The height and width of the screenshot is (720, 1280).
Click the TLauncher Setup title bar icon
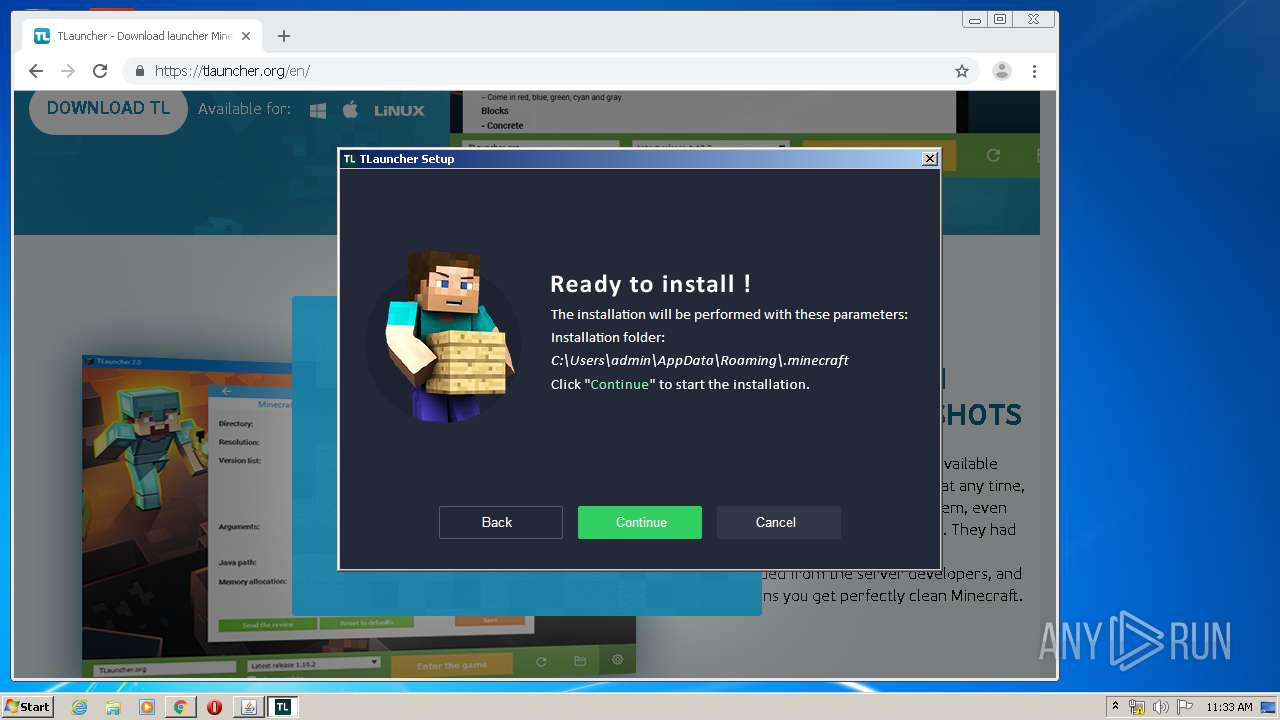[349, 159]
